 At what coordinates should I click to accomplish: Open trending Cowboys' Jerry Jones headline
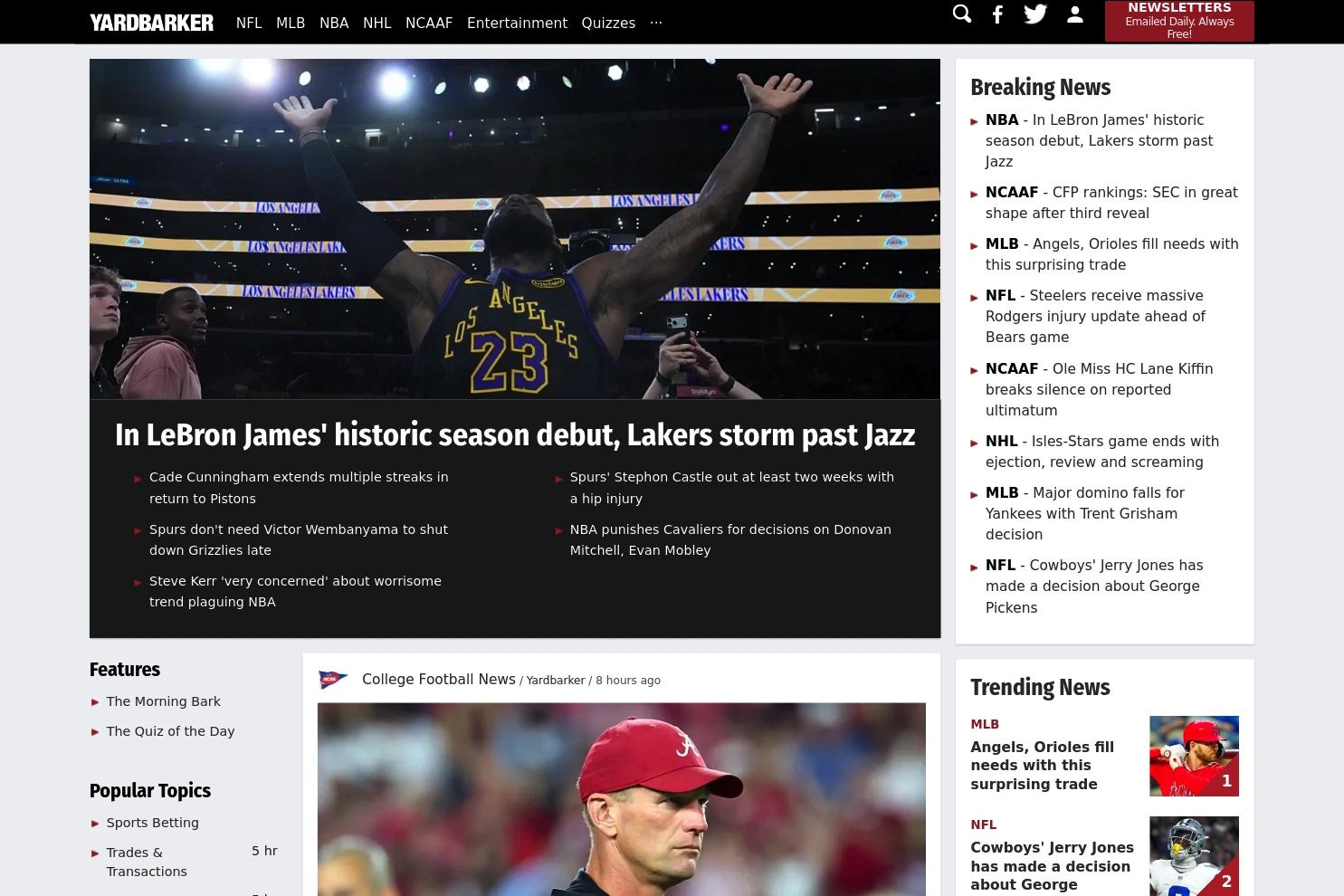(x=1052, y=866)
